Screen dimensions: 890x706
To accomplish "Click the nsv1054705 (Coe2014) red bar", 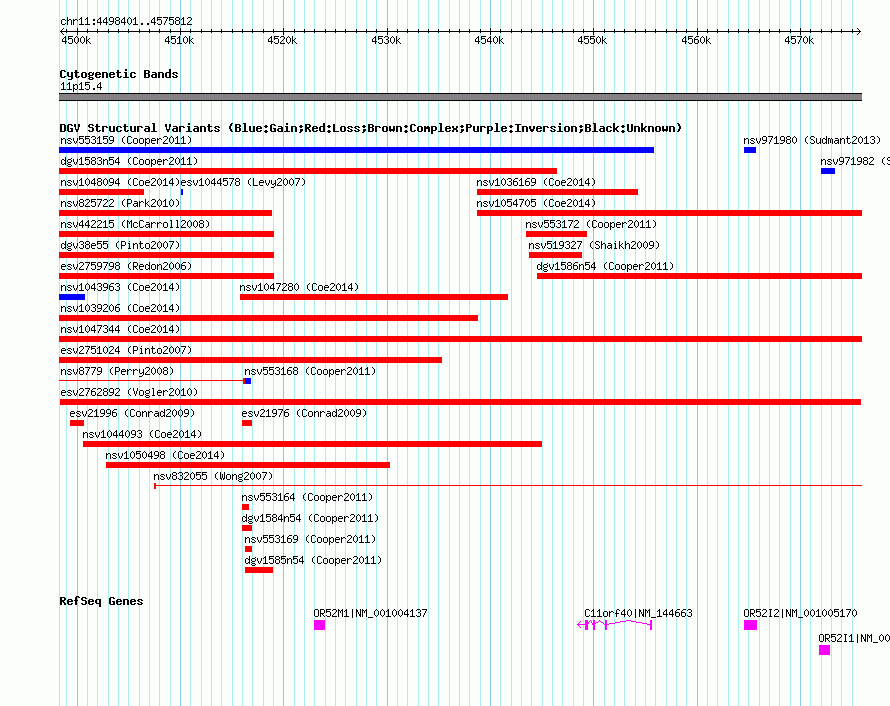I will (x=669, y=213).
